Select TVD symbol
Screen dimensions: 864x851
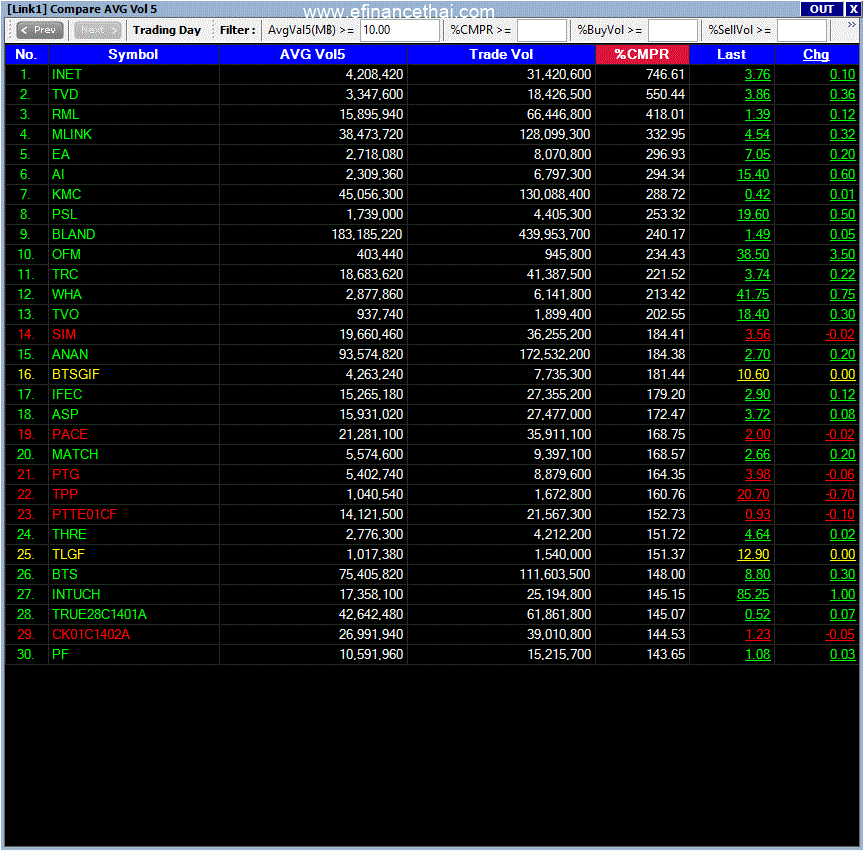(65, 94)
